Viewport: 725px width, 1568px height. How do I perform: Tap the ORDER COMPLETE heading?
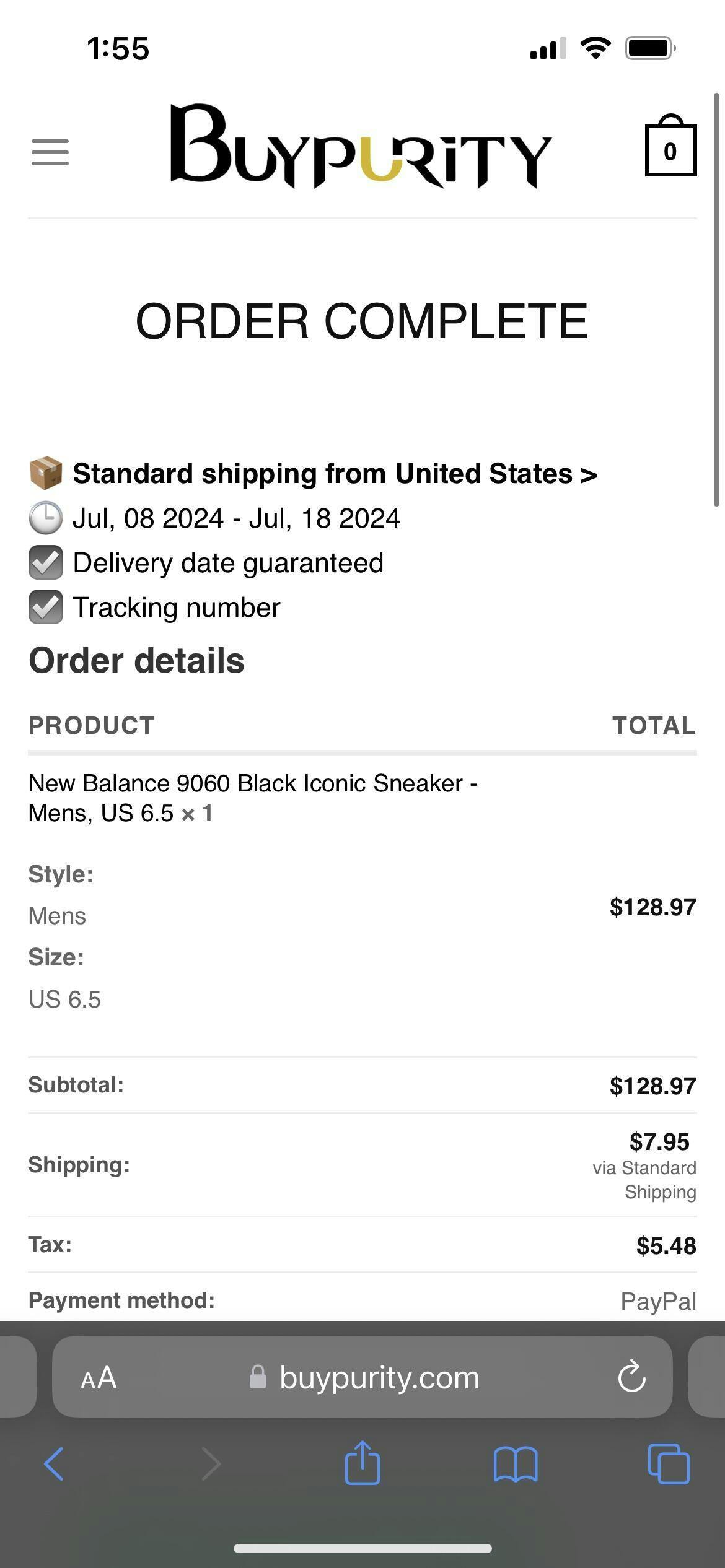(x=362, y=321)
